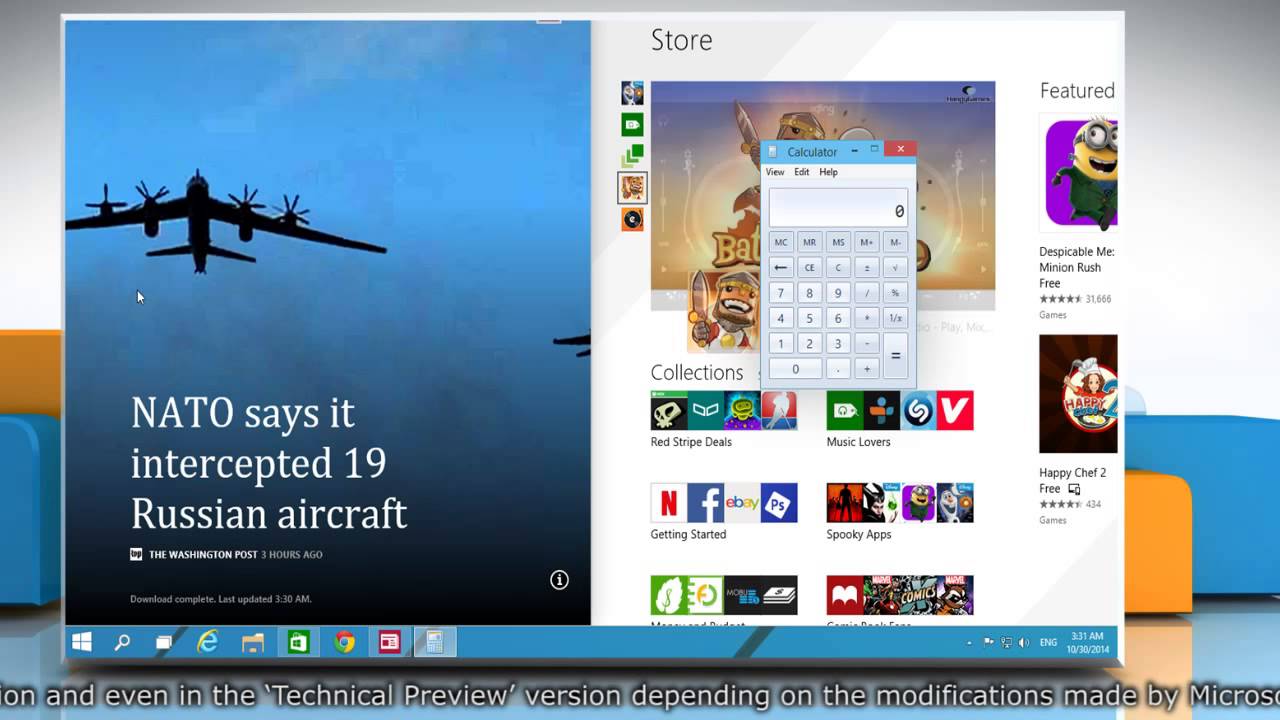Switch to the Store app on taskbar
This screenshot has width=1280, height=720.
click(298, 642)
